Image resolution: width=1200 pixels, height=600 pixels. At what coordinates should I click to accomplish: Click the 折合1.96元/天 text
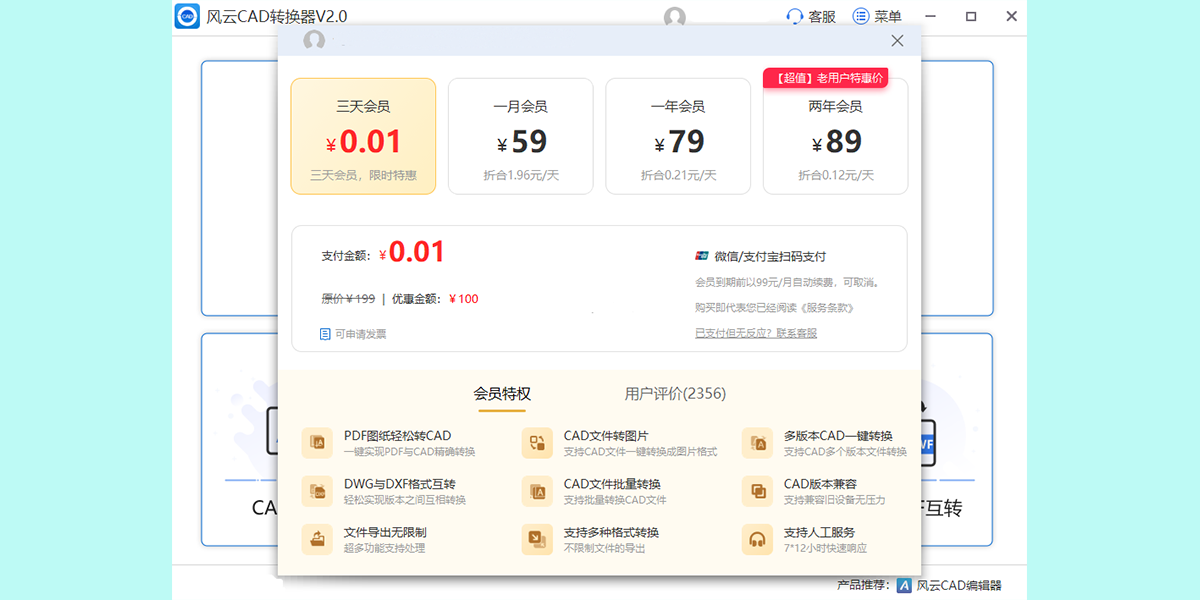pyautogui.click(x=521, y=175)
